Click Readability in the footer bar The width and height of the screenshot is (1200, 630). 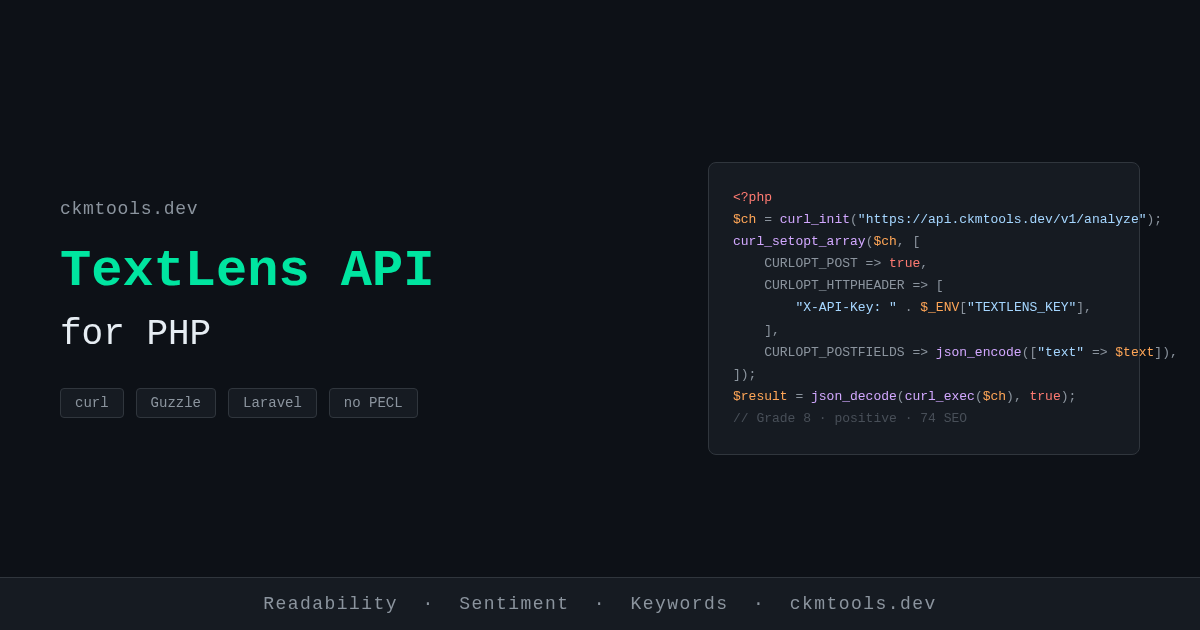[x=330, y=604]
